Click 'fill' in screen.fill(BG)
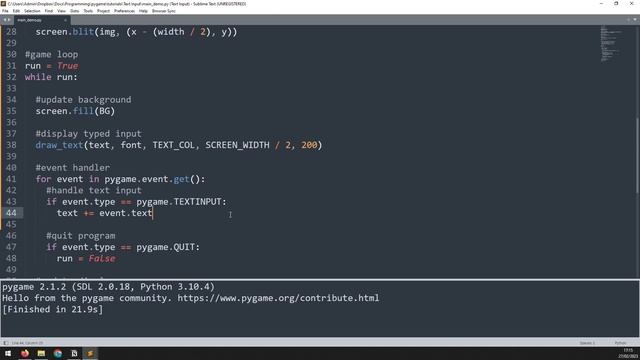This screenshot has width=640, height=360. 83,111
